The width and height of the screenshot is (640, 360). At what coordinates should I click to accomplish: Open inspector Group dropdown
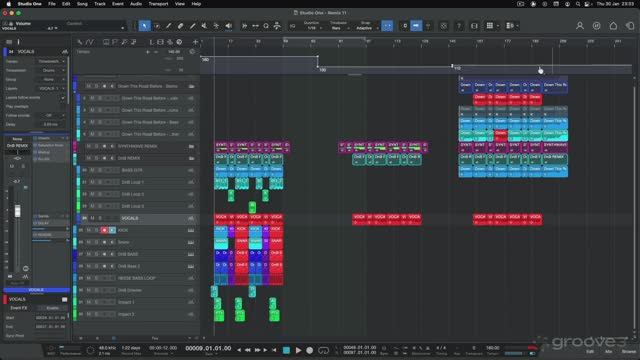[51, 79]
